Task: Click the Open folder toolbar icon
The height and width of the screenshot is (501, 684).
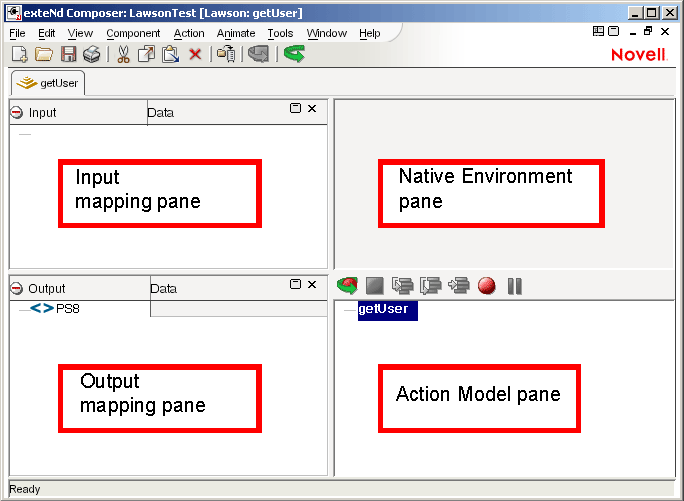Action: click(44, 54)
